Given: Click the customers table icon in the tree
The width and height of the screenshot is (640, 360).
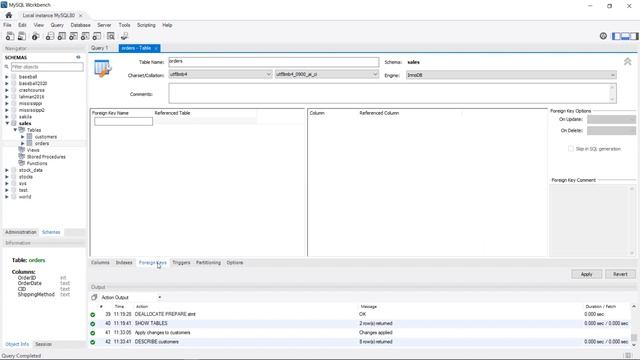Looking at the screenshot, I should tap(29, 137).
